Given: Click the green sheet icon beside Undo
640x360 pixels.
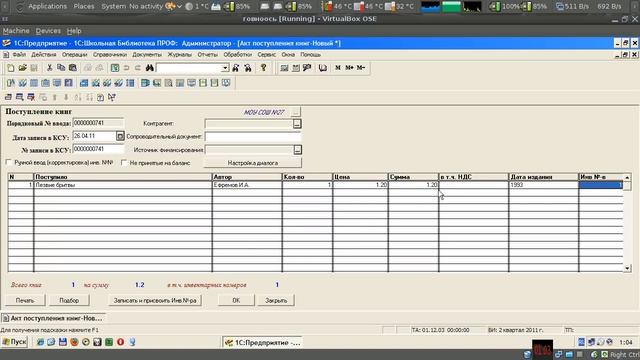Looking at the screenshot, I should pos(115,68).
